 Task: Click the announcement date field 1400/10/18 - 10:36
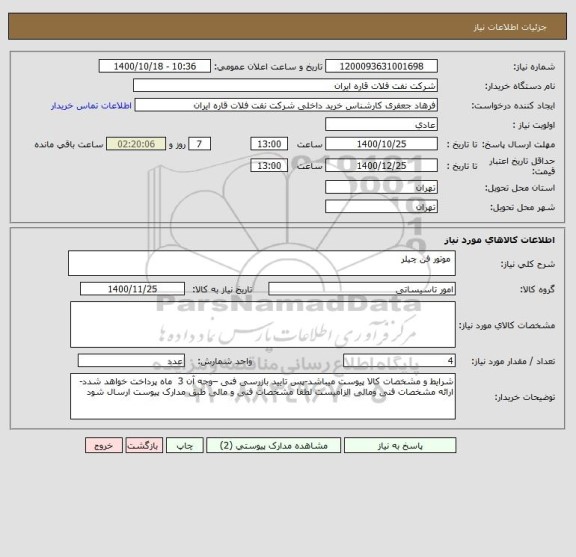155,66
